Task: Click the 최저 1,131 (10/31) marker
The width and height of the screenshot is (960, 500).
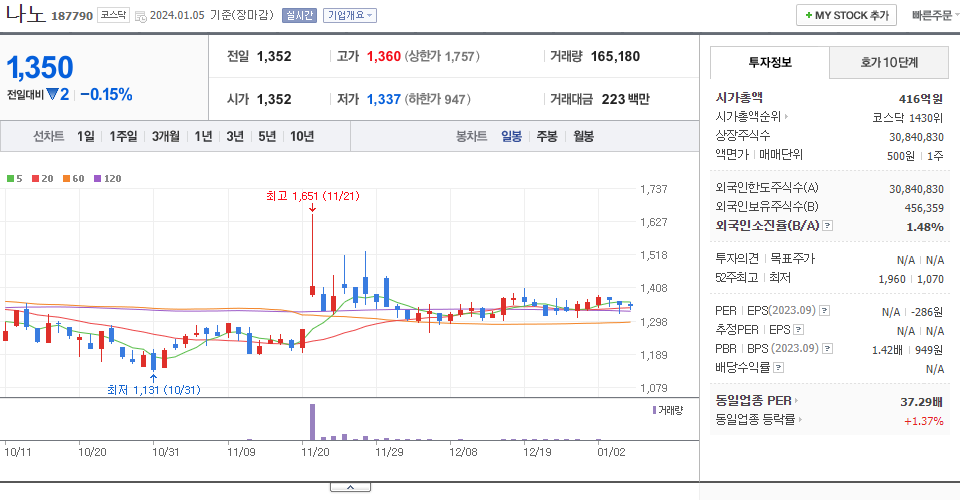Action: pyautogui.click(x=154, y=390)
